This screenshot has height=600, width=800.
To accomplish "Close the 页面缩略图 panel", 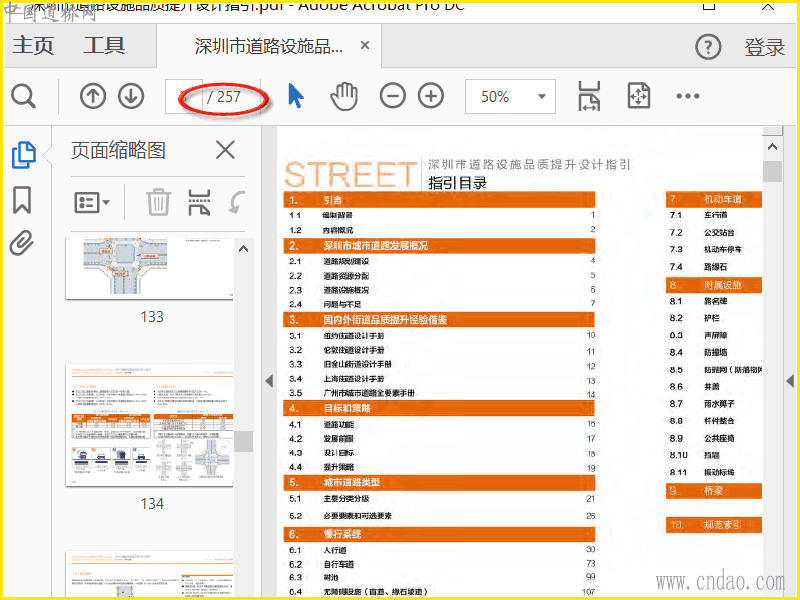I will [225, 151].
